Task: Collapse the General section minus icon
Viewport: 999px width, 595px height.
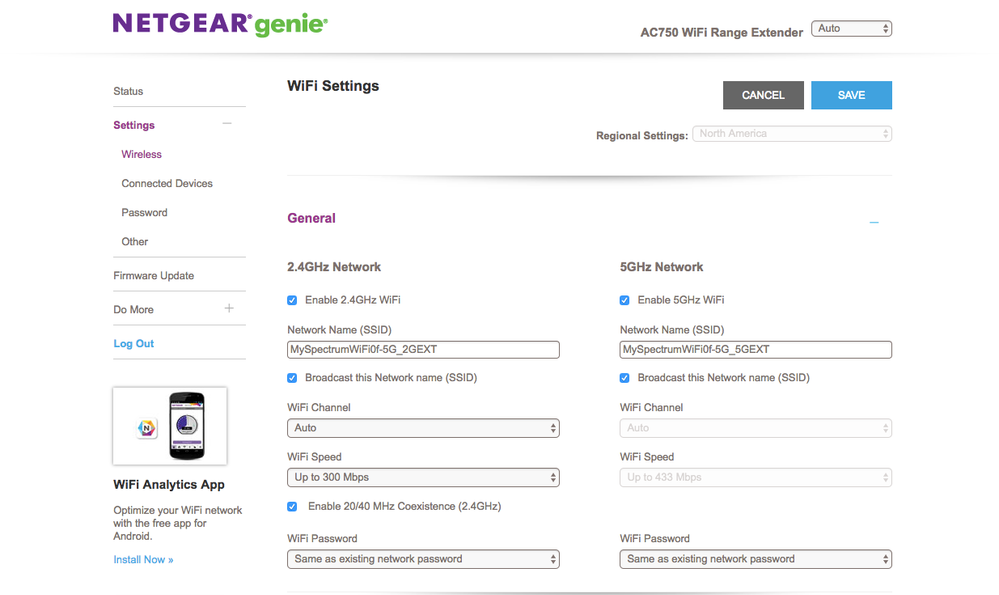Action: tap(874, 222)
